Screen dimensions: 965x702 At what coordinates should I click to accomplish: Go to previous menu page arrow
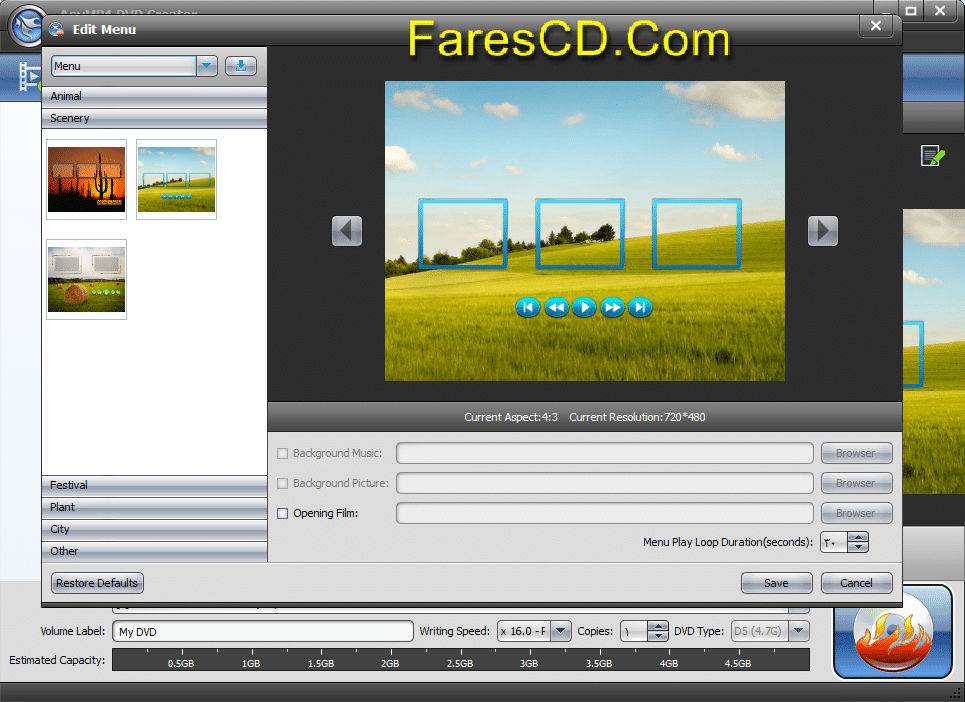[347, 231]
